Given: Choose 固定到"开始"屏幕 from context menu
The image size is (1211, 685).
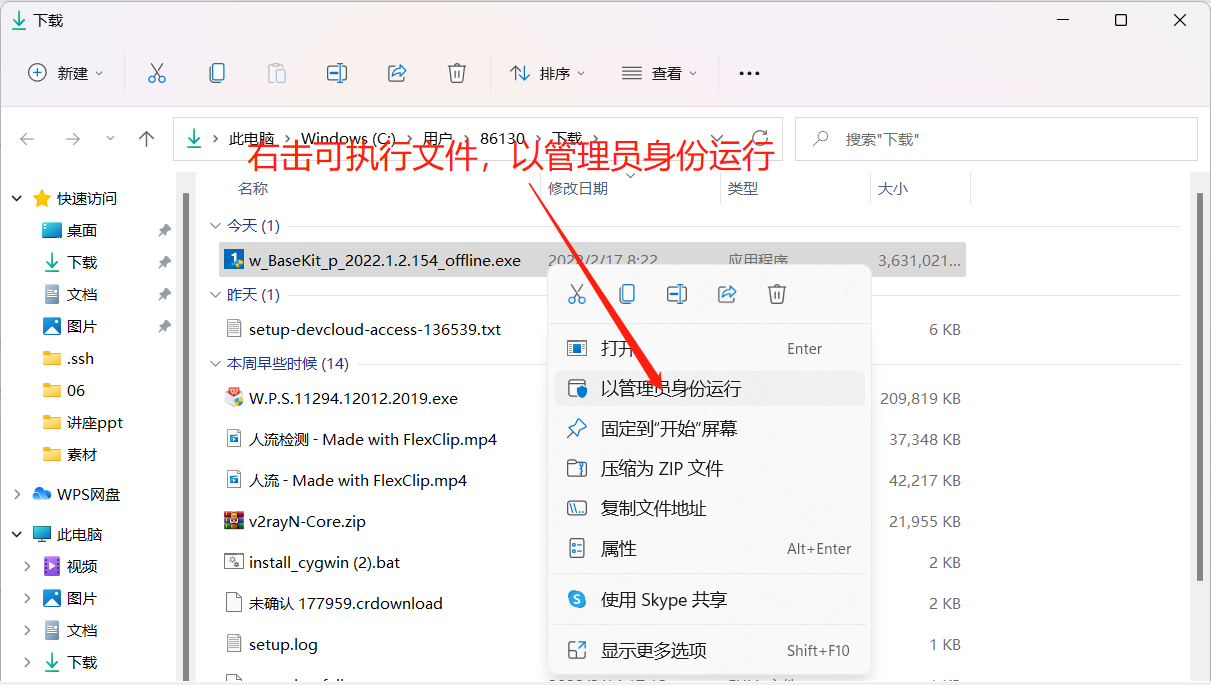Looking at the screenshot, I should 709,428.
